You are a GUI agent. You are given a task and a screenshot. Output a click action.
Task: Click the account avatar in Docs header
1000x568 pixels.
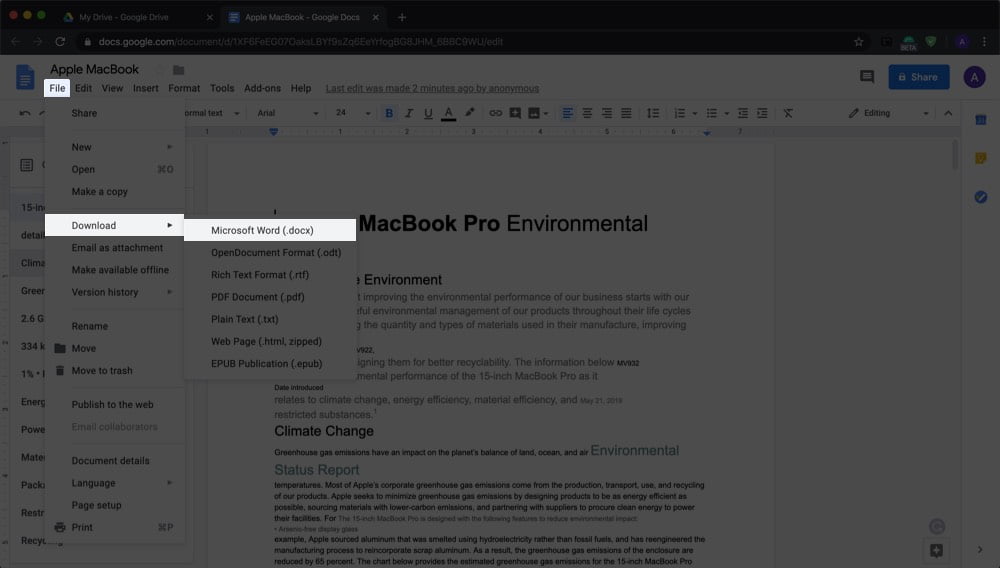tap(974, 77)
